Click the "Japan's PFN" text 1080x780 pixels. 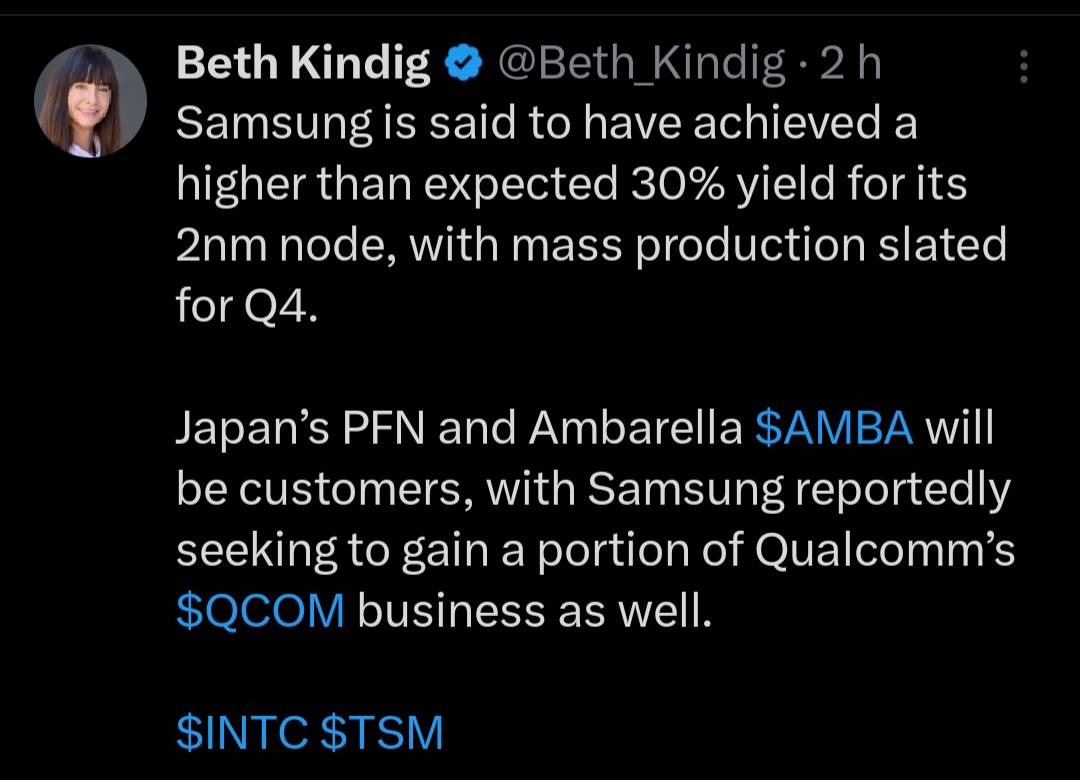coord(300,428)
